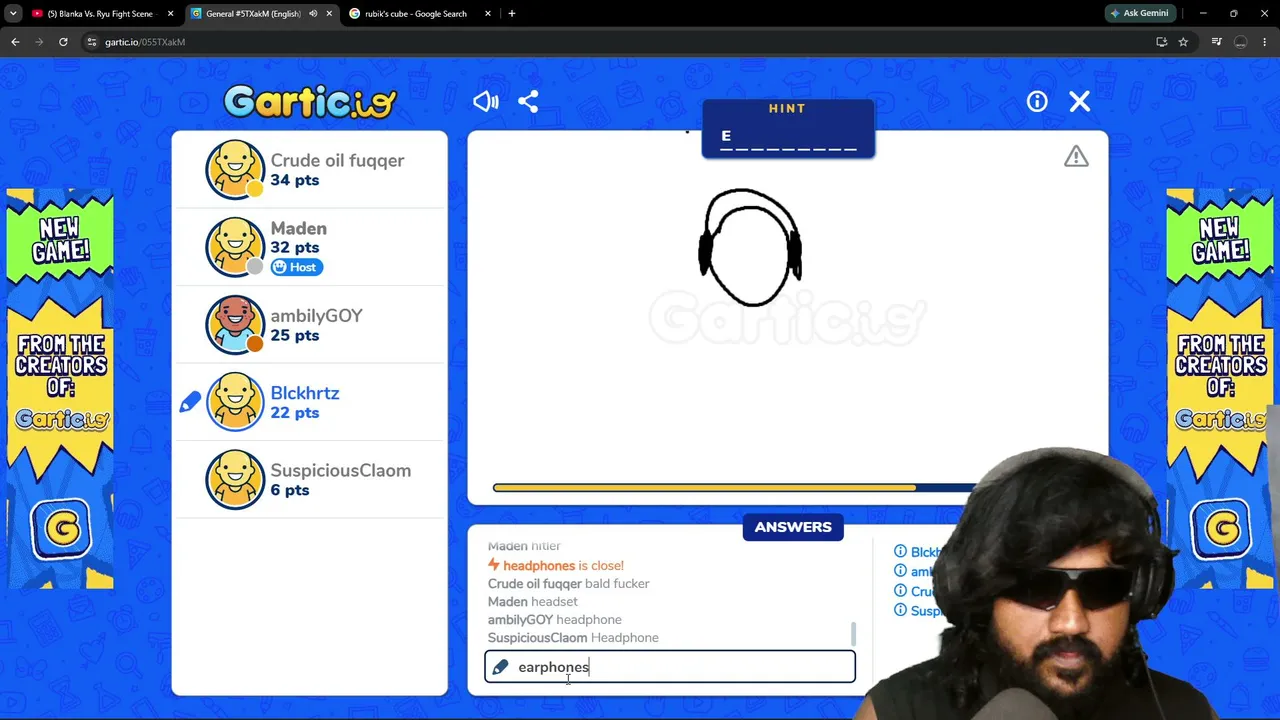Report the drawing with the warning triangle

1076,156
